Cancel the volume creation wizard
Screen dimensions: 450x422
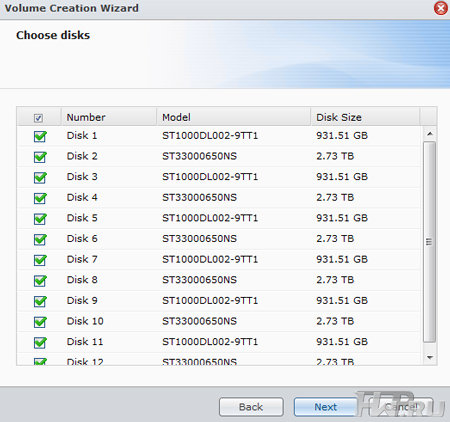[x=401, y=407]
